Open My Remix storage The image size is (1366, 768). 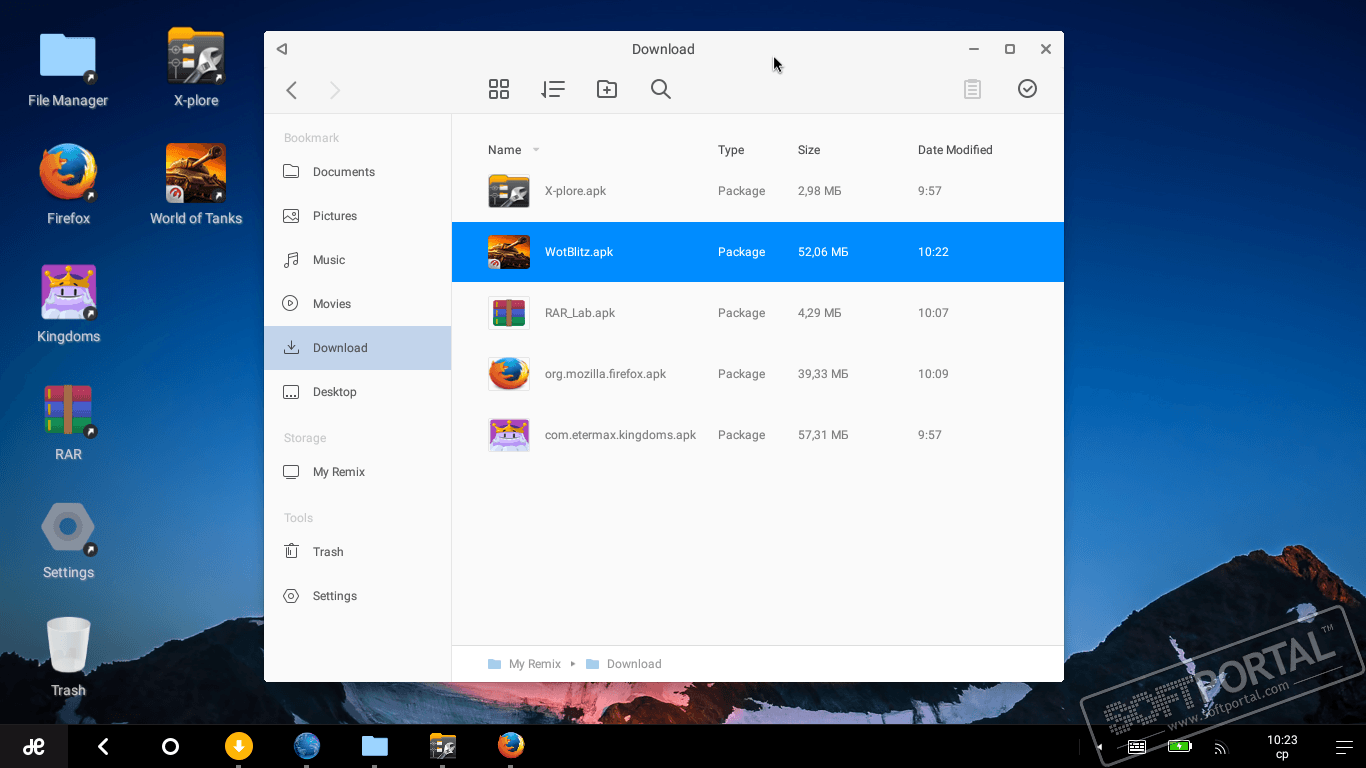pyautogui.click(x=338, y=472)
